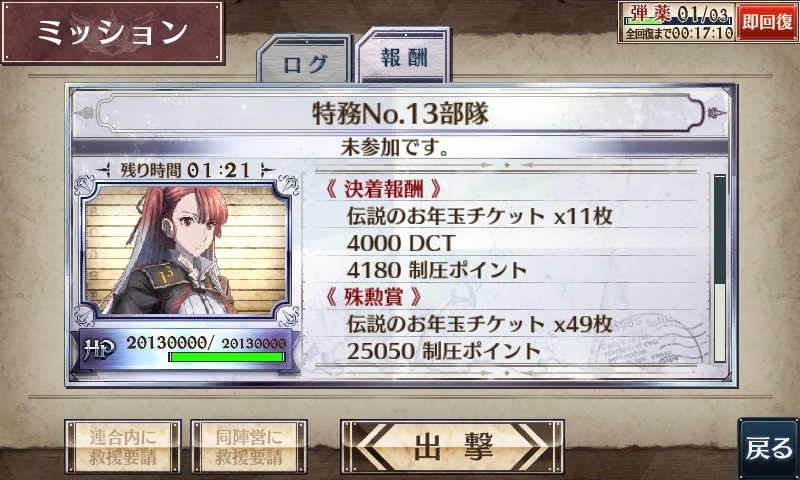Click the HP emblem icon
The height and width of the screenshot is (480, 800).
(x=99, y=349)
